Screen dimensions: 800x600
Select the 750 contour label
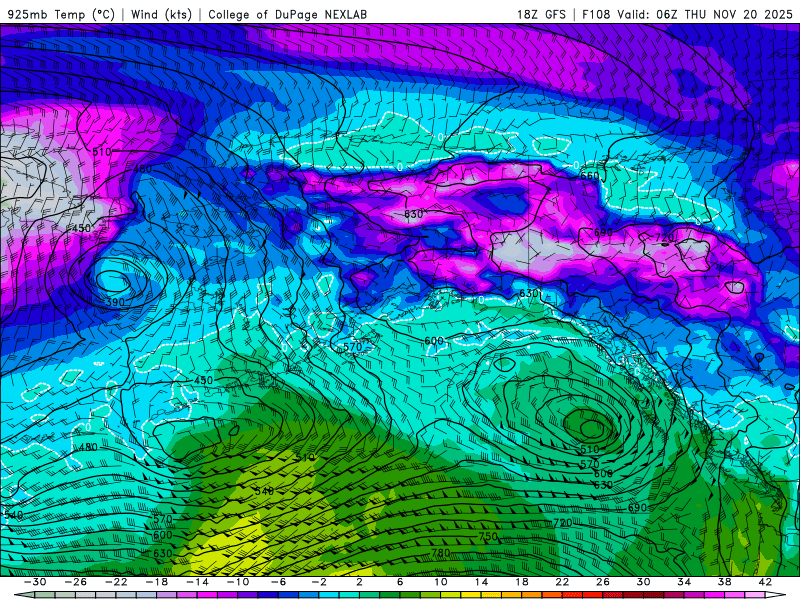click(488, 537)
